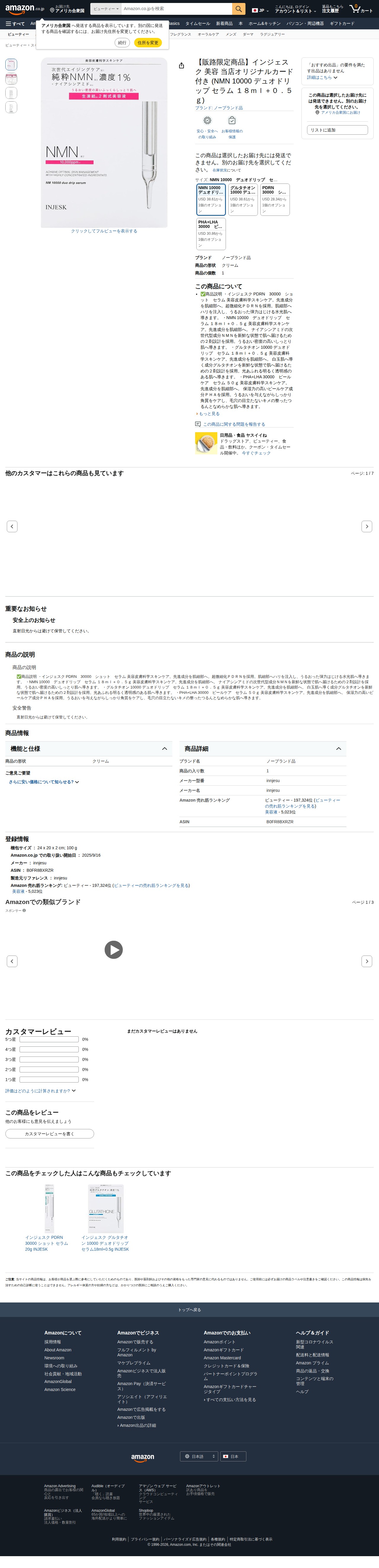Collapse the 商品詳細 section

point(263,749)
